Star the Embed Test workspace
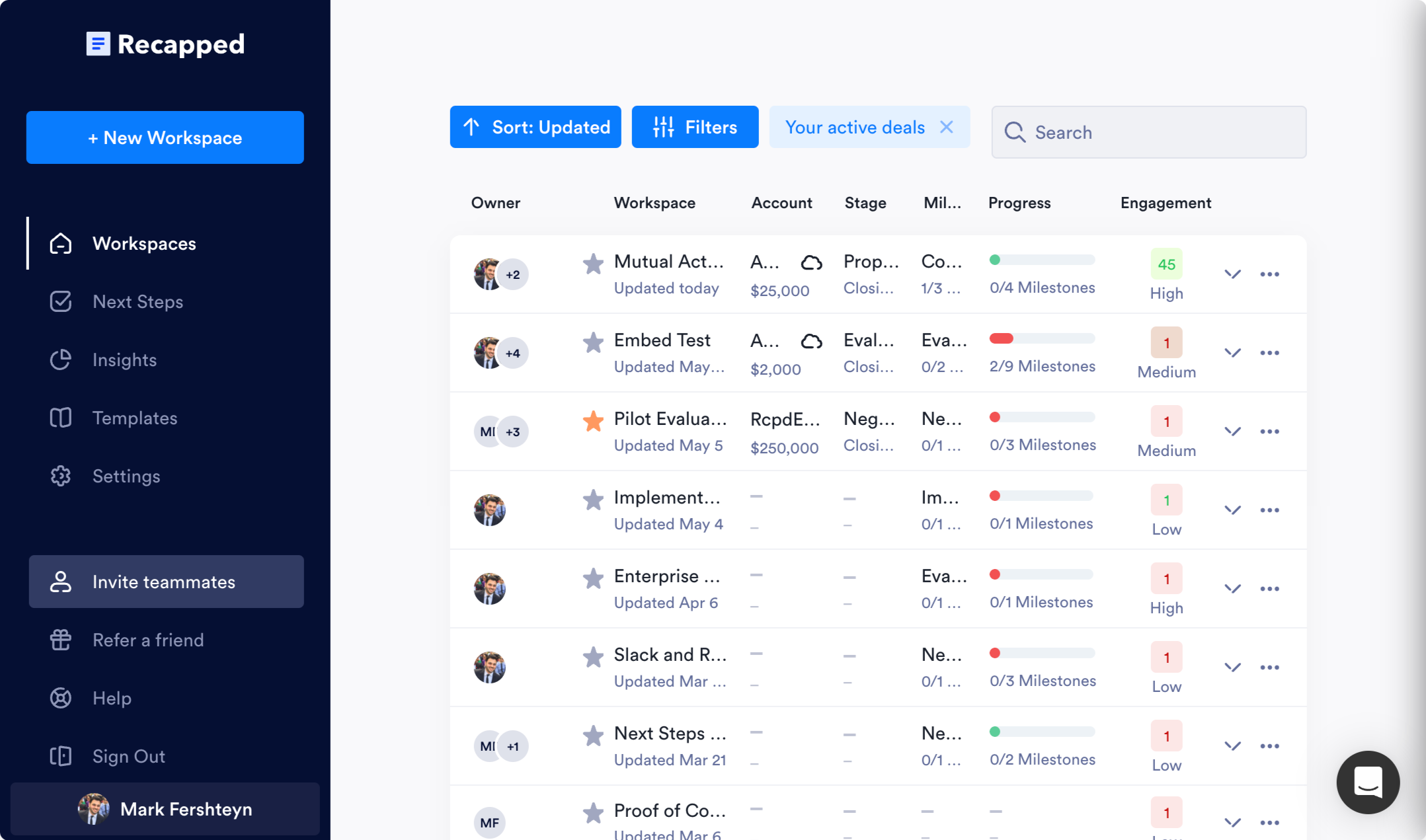This screenshot has width=1426, height=840. coord(592,341)
